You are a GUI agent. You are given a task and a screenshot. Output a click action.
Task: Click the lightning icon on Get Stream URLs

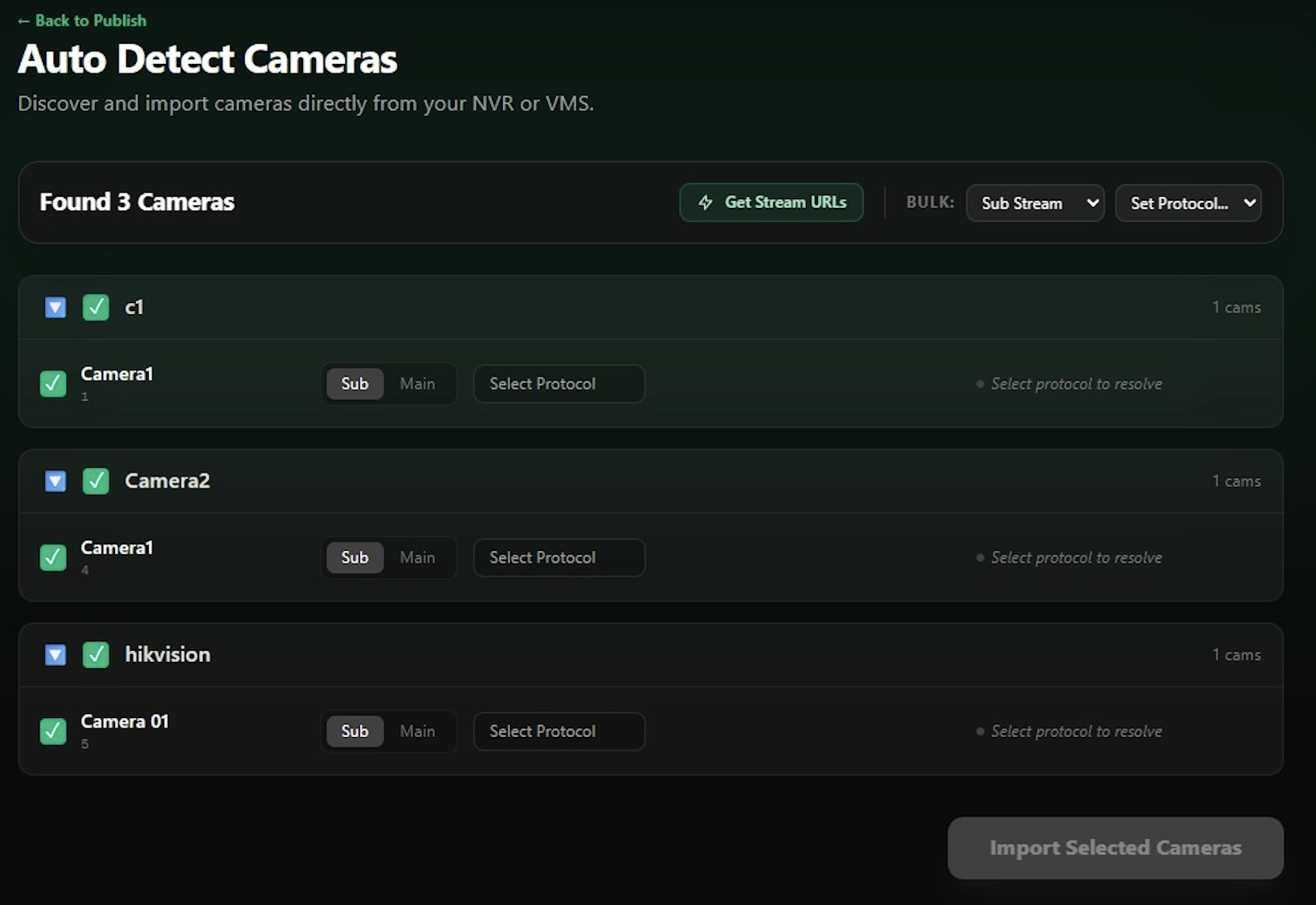click(x=706, y=202)
